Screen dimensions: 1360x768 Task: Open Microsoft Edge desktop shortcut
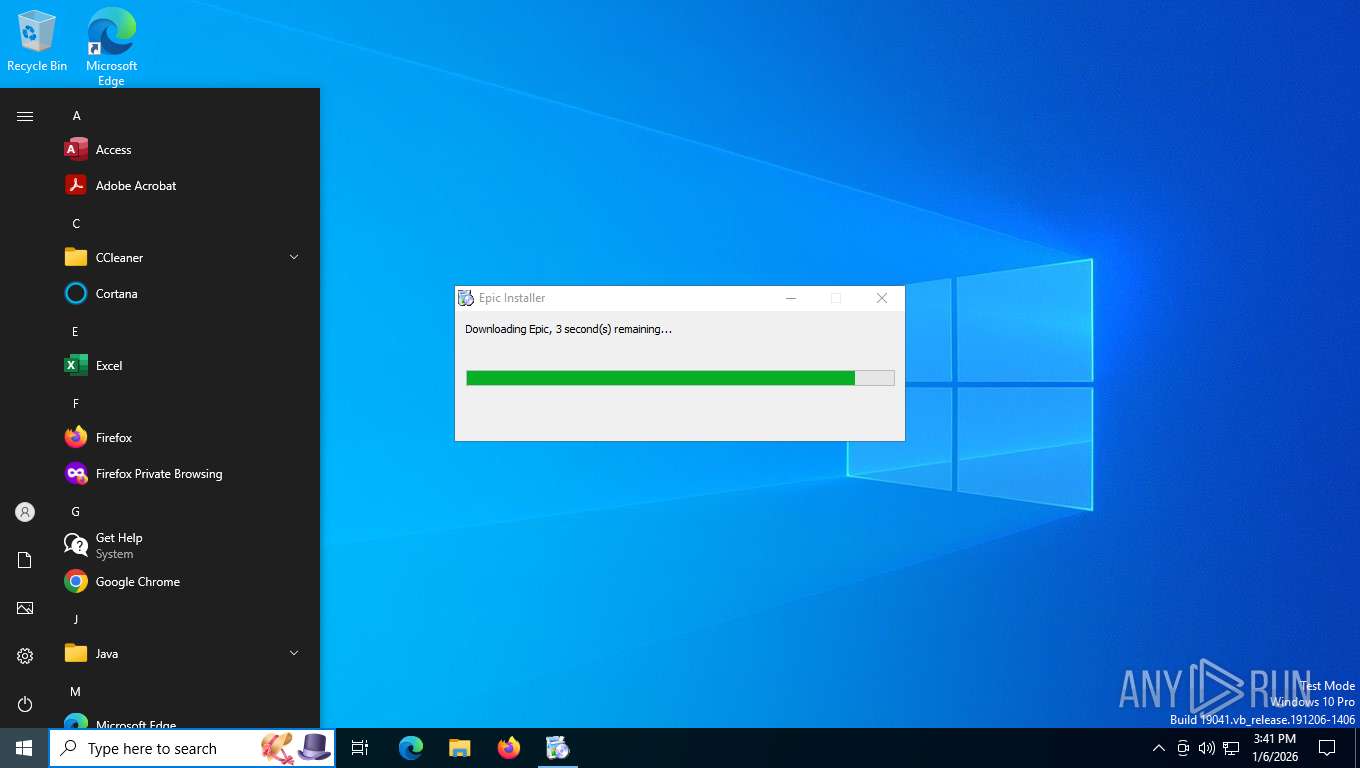(111, 46)
